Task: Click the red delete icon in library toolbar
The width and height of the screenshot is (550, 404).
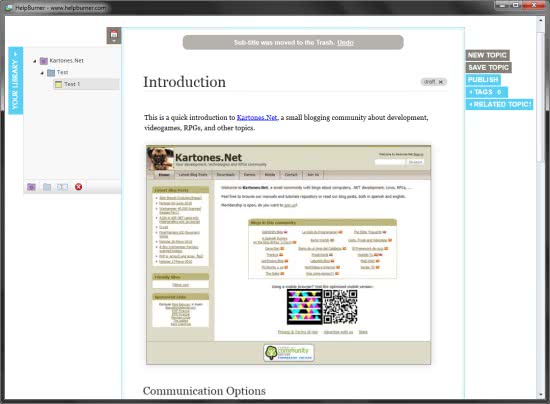Action: pos(79,187)
